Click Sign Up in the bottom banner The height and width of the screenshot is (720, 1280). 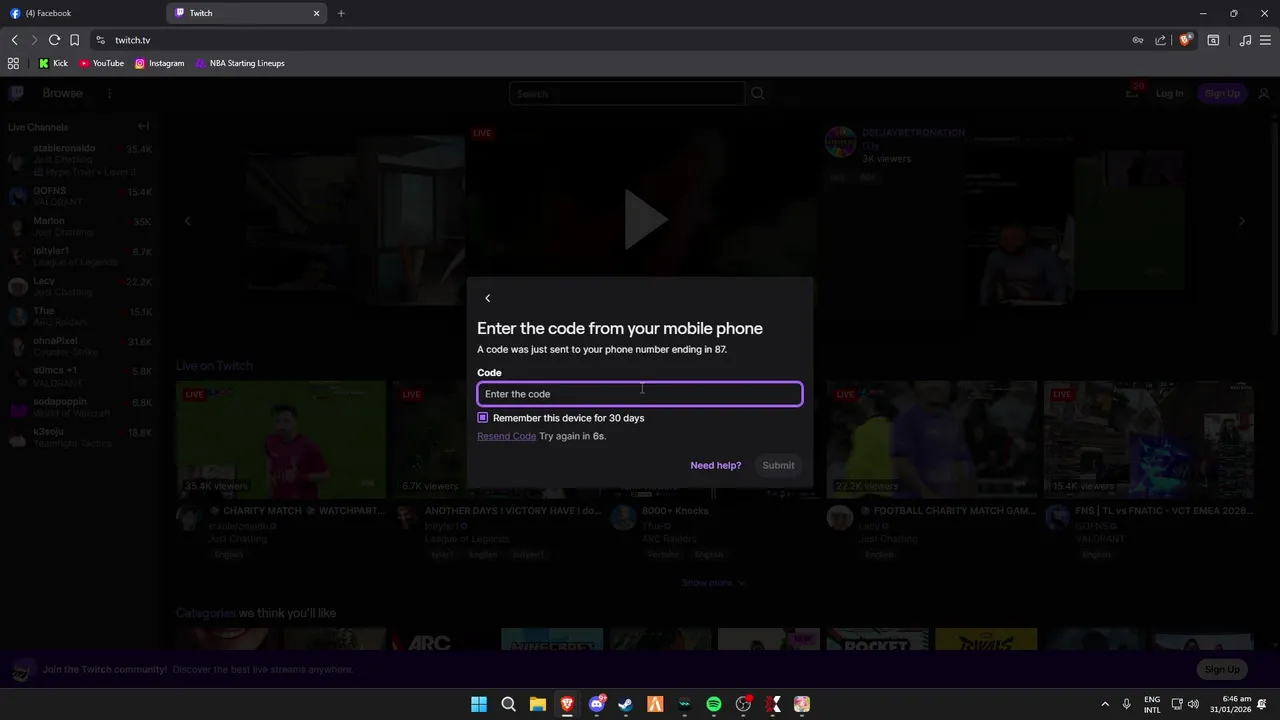coord(1222,669)
